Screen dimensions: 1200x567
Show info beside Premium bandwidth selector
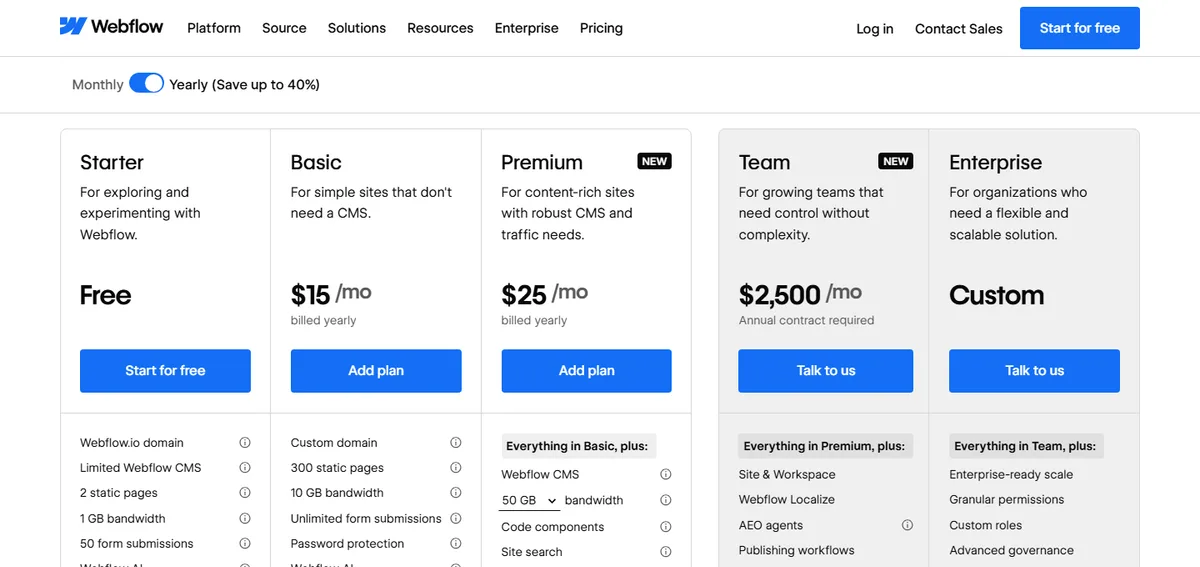tap(666, 500)
